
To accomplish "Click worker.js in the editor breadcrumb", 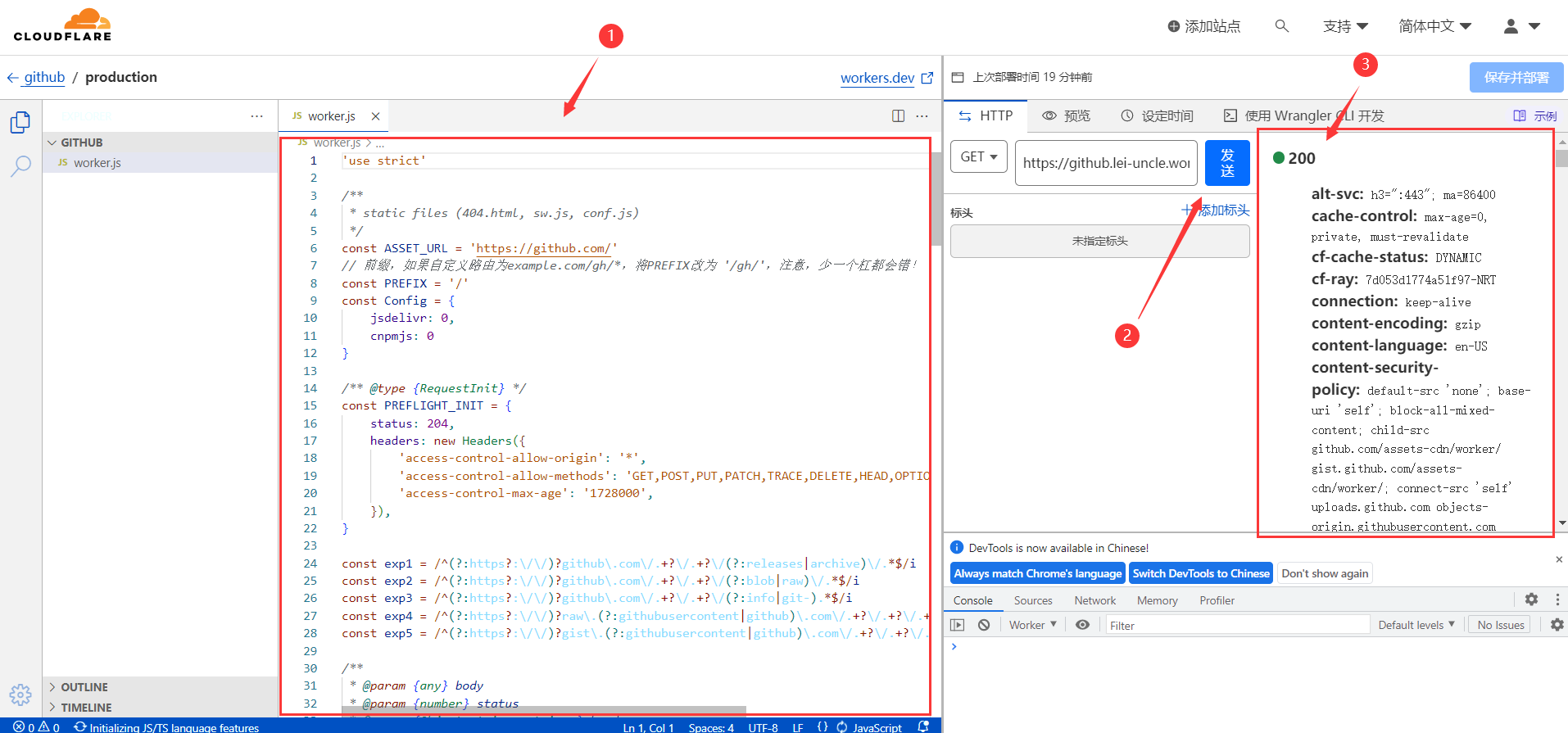I will (337, 143).
